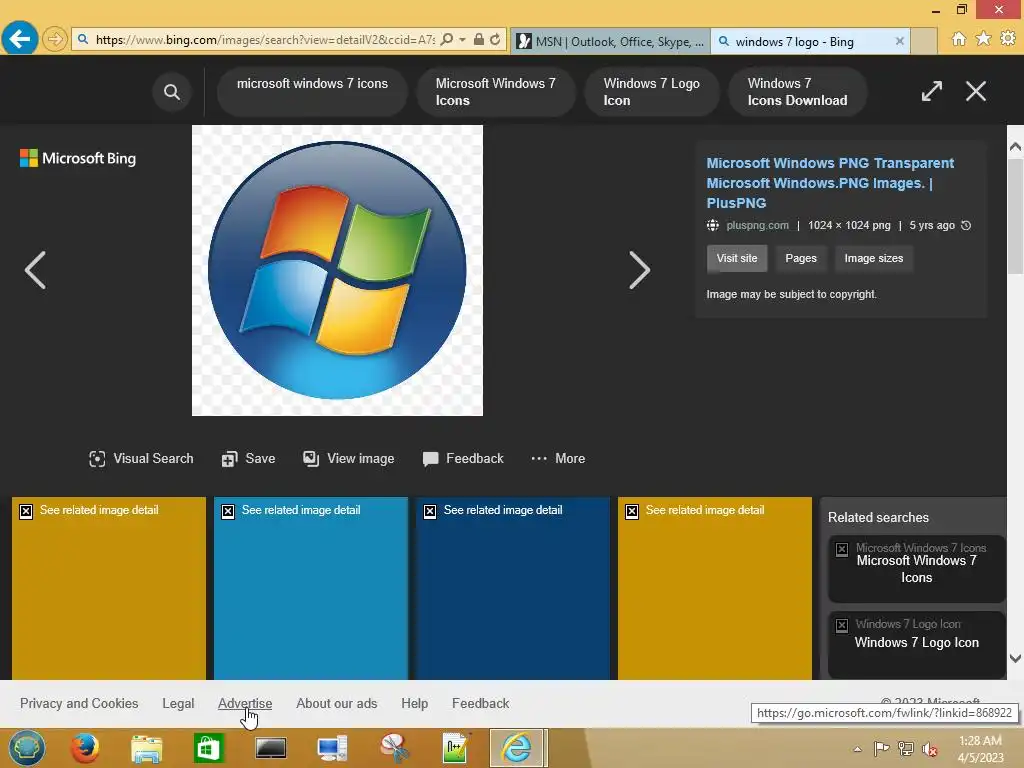Open About our ads footer link
This screenshot has width=1024, height=768.
[x=336, y=703]
